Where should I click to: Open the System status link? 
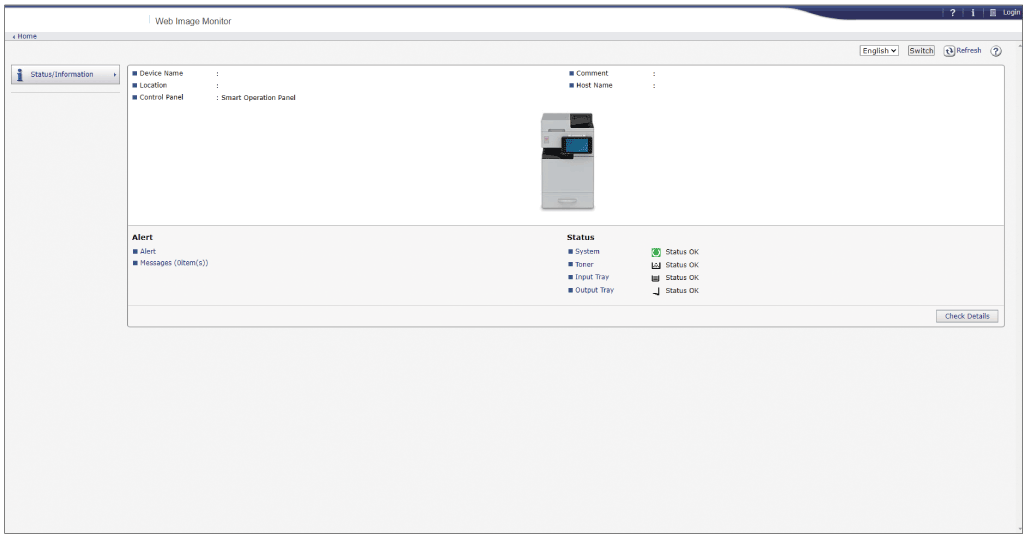(x=587, y=251)
